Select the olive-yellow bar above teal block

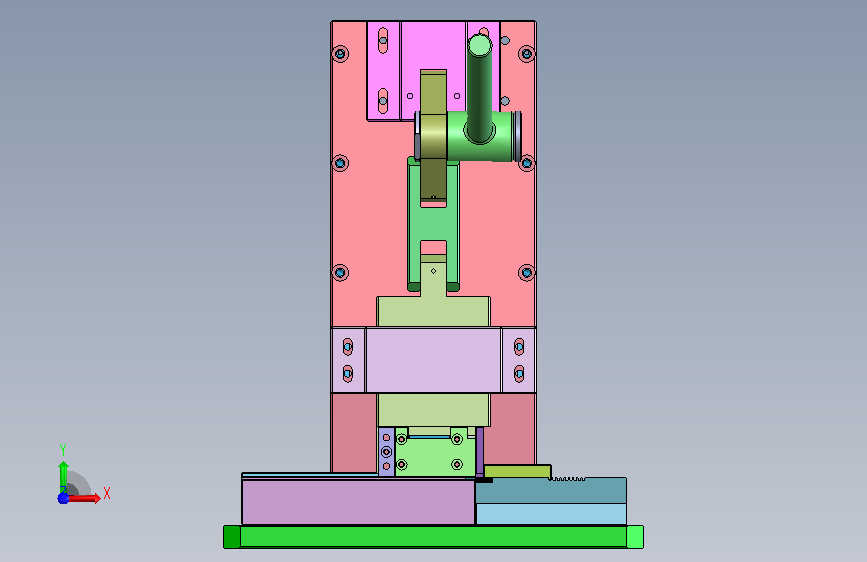point(518,472)
